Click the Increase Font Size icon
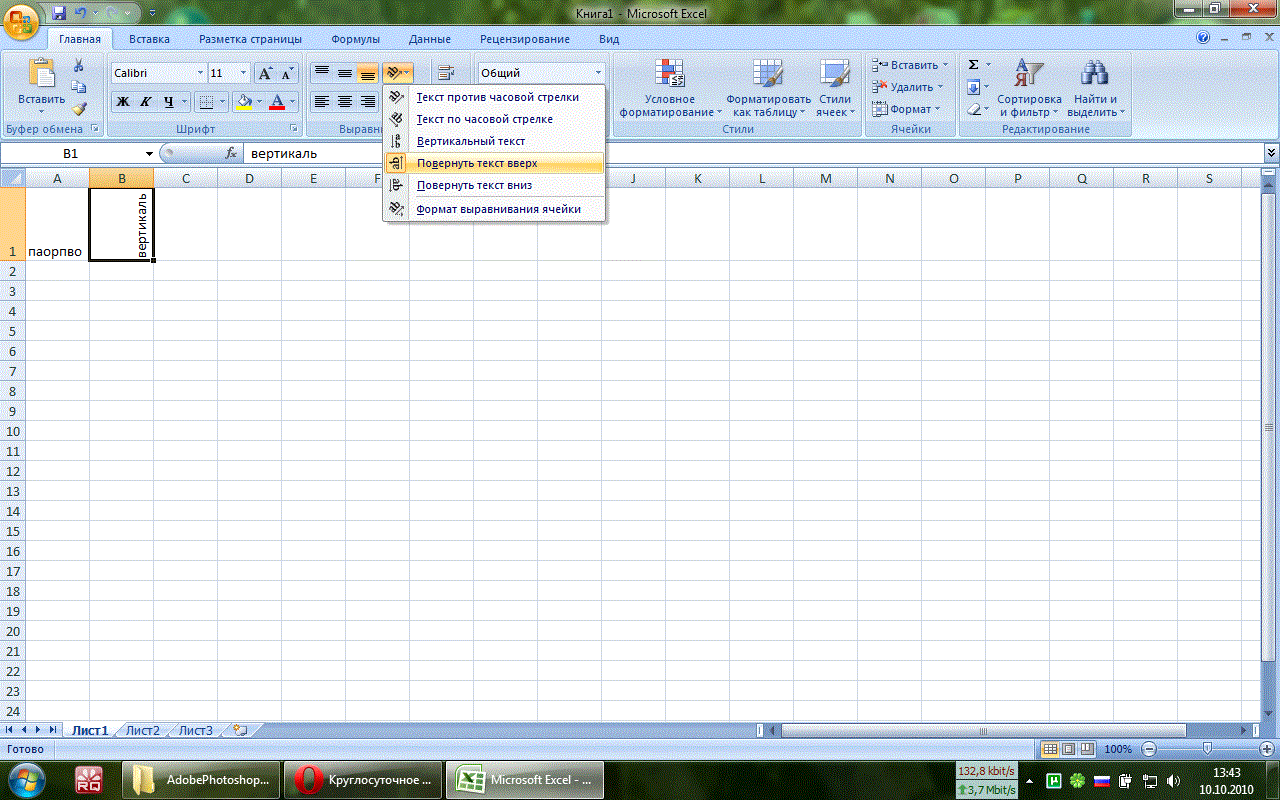 266,73
